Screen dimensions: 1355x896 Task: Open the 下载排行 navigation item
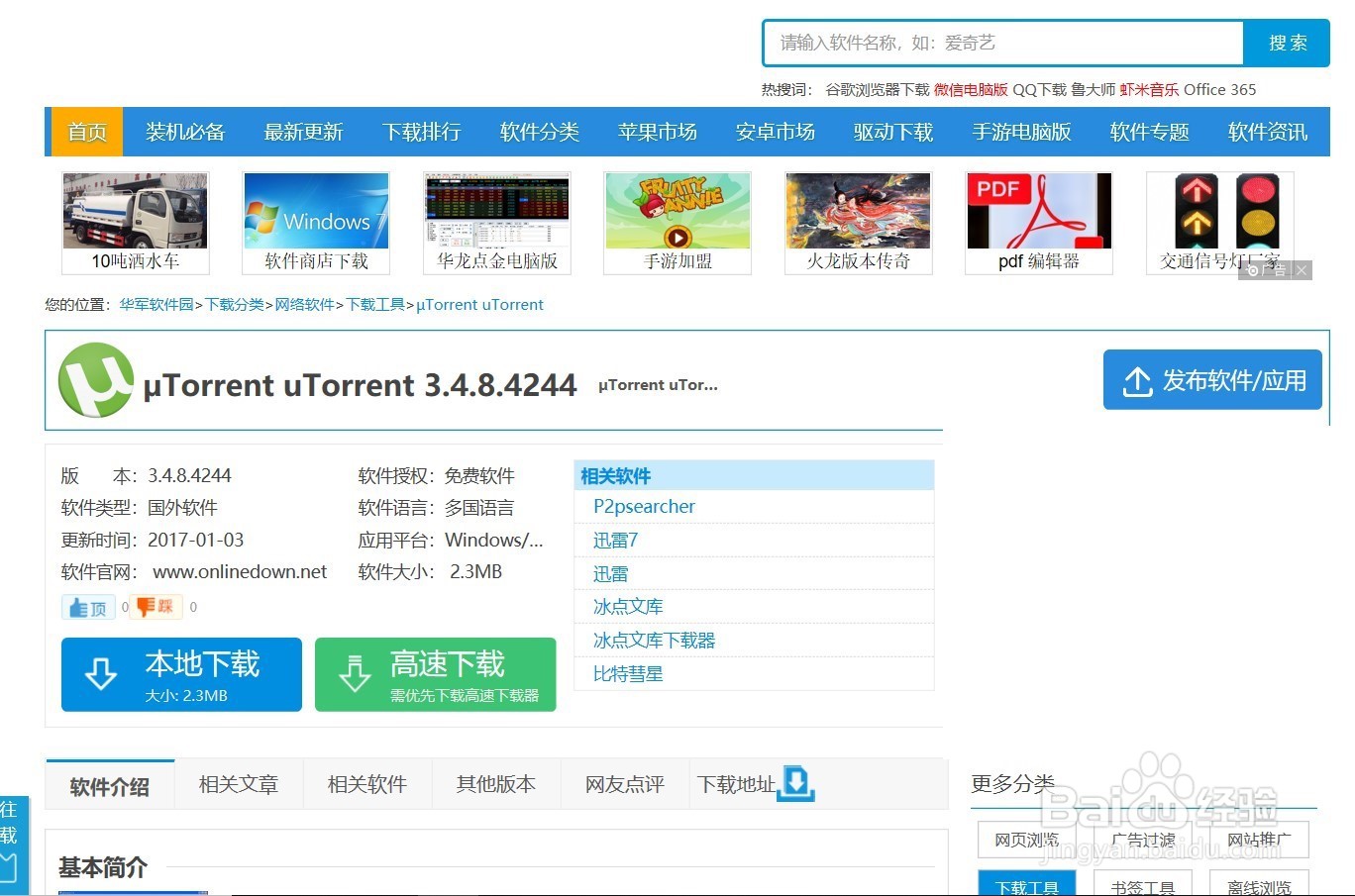coord(422,132)
